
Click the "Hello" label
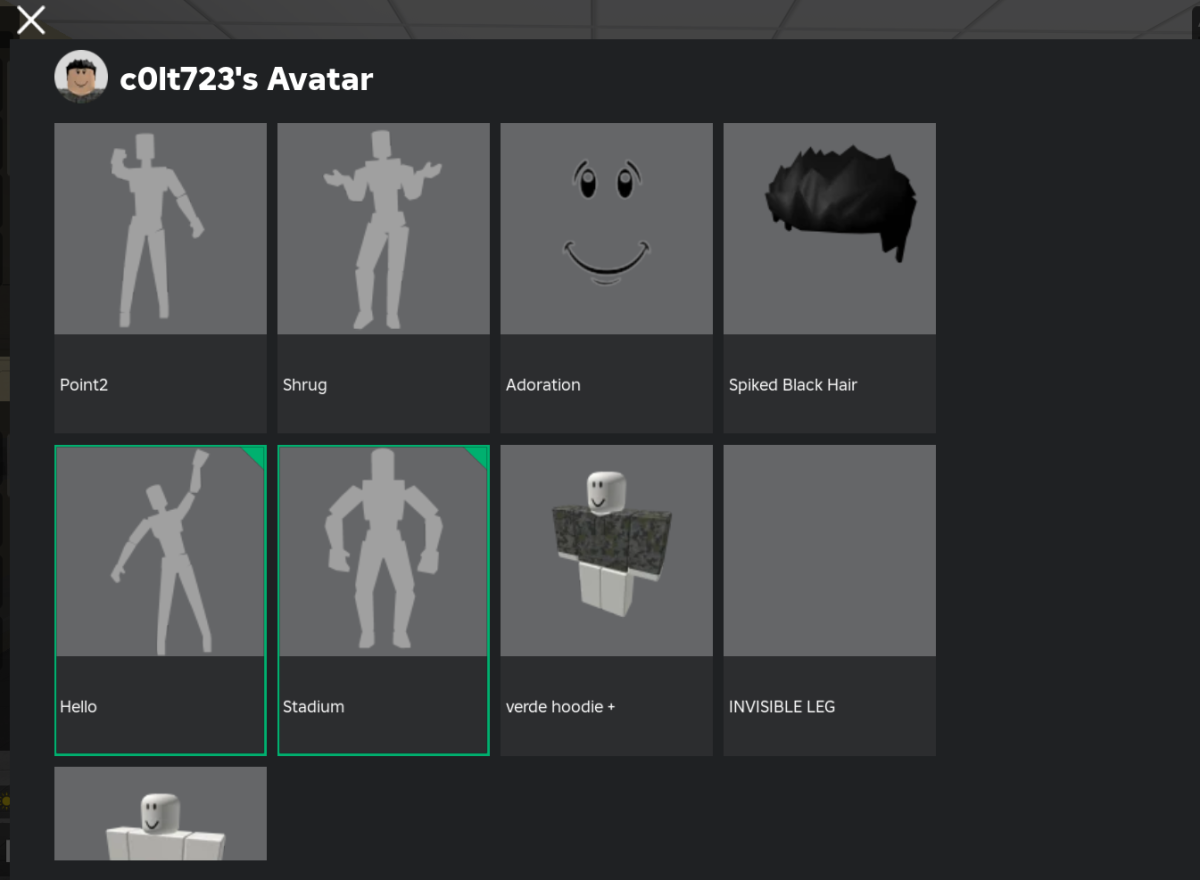78,707
